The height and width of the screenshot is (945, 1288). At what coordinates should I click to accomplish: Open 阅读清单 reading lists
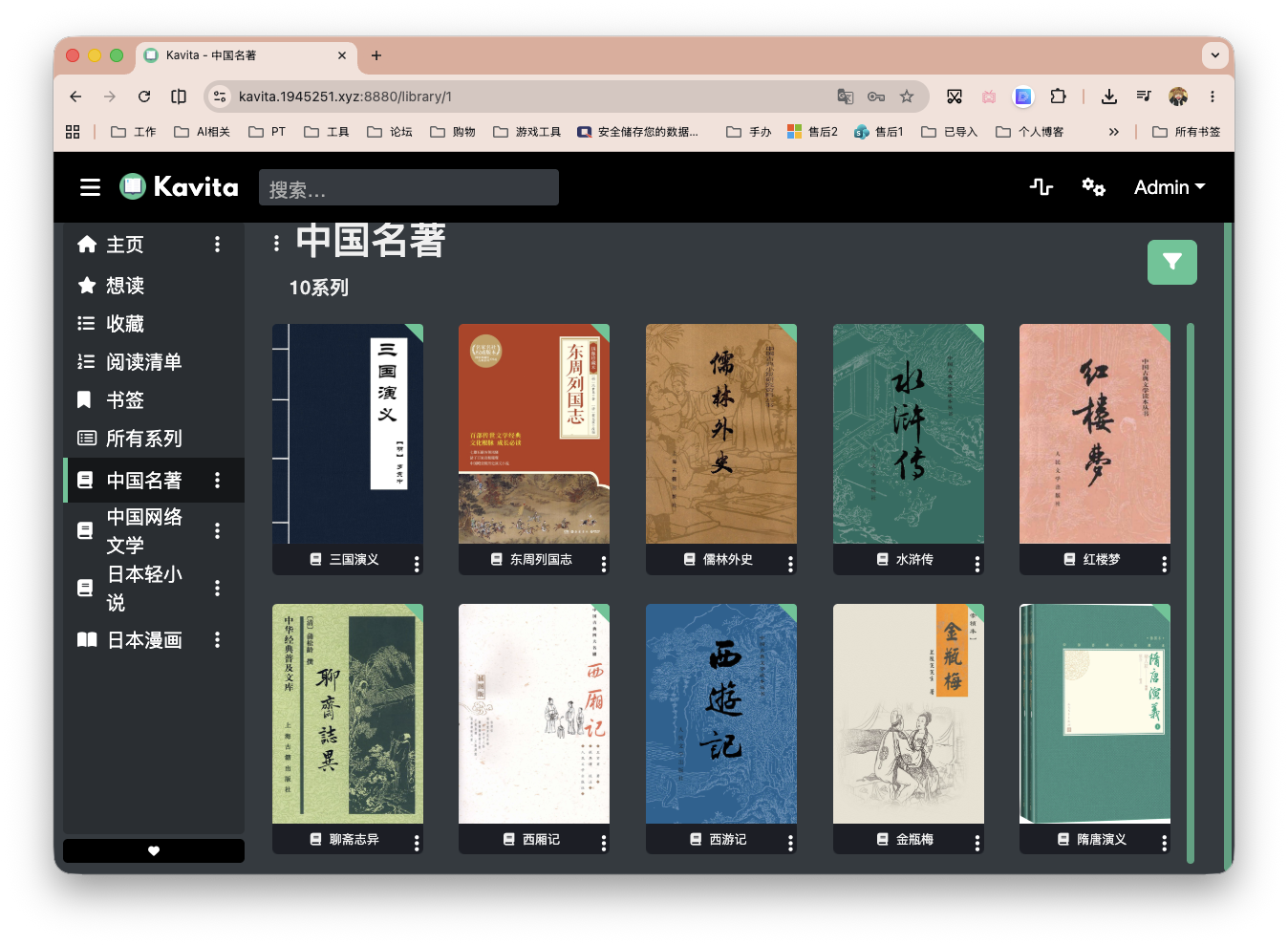coord(144,362)
